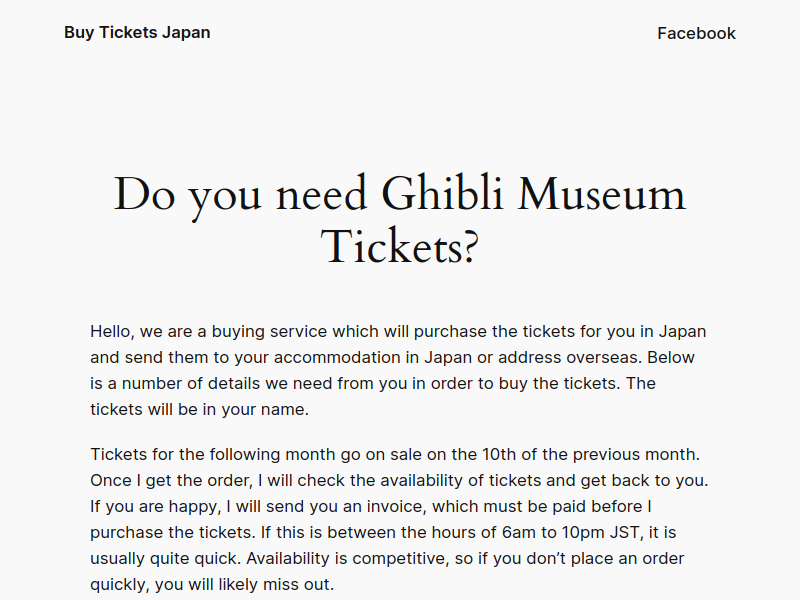Click the words Availability is competitive
This screenshot has height=600, width=800.
pos(346,558)
